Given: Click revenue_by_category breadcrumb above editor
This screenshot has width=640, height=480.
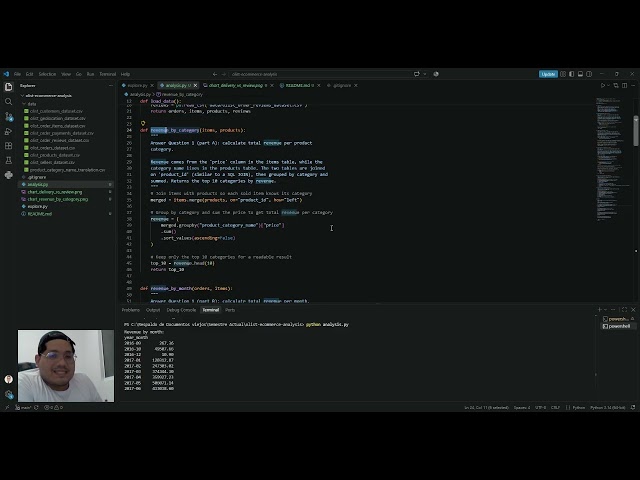Looking at the screenshot, I should point(180,94).
